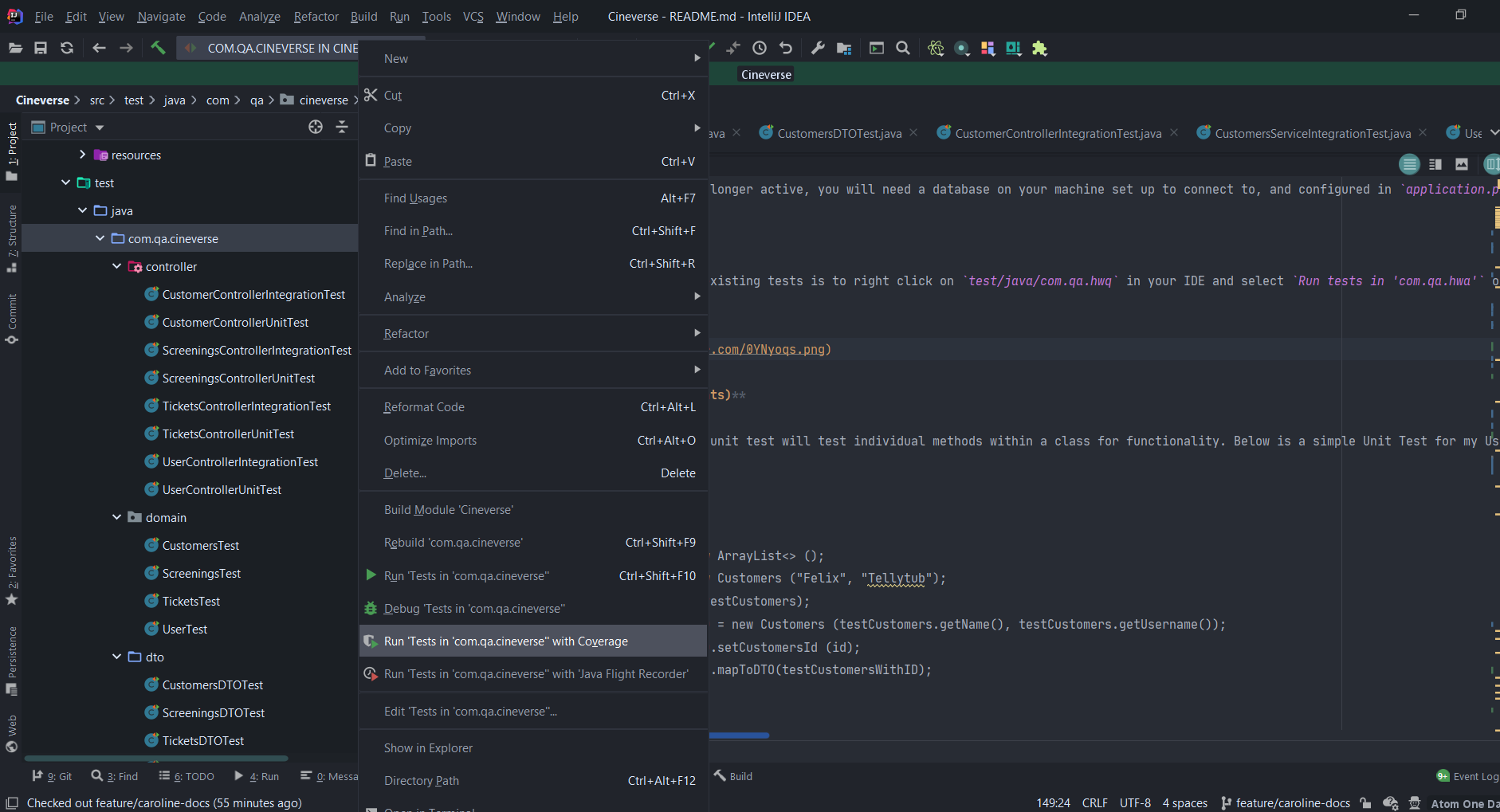
Task: Select Debug Tests in com.qa.cineverse
Action: (x=533, y=608)
